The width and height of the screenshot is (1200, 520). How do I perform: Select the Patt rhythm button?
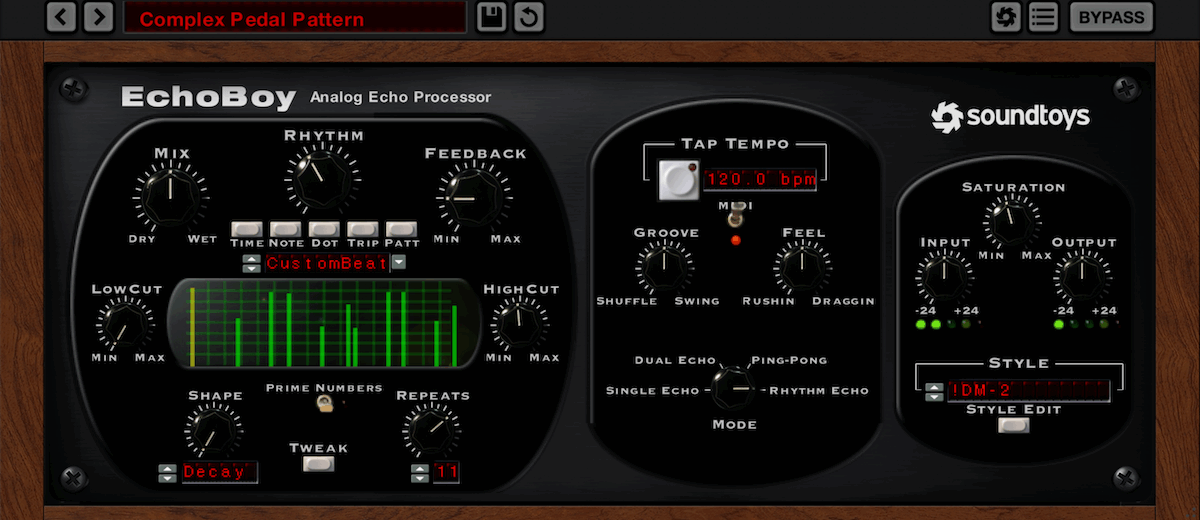400,229
